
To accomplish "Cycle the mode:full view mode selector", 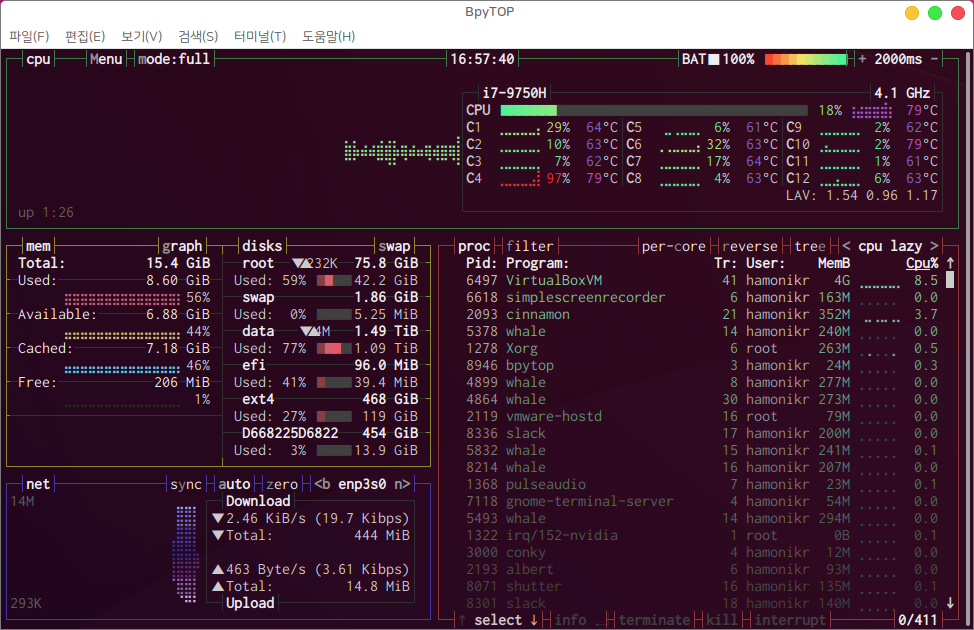I will pyautogui.click(x=174, y=59).
